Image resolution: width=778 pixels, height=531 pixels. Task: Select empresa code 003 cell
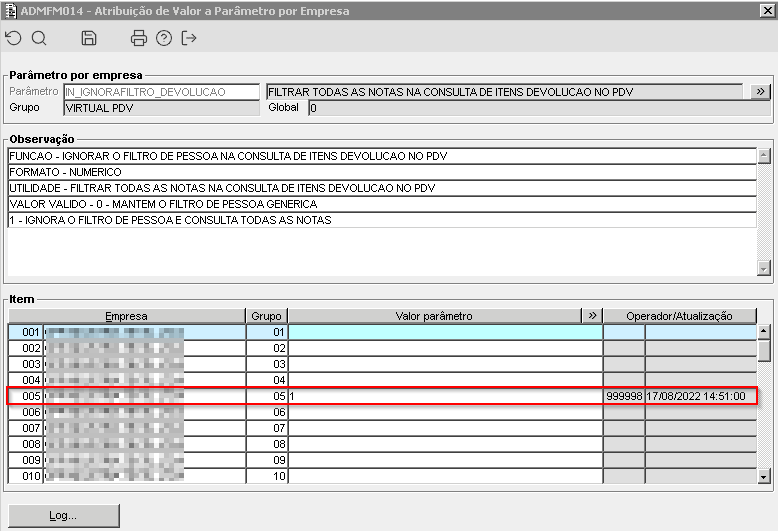pos(26,364)
